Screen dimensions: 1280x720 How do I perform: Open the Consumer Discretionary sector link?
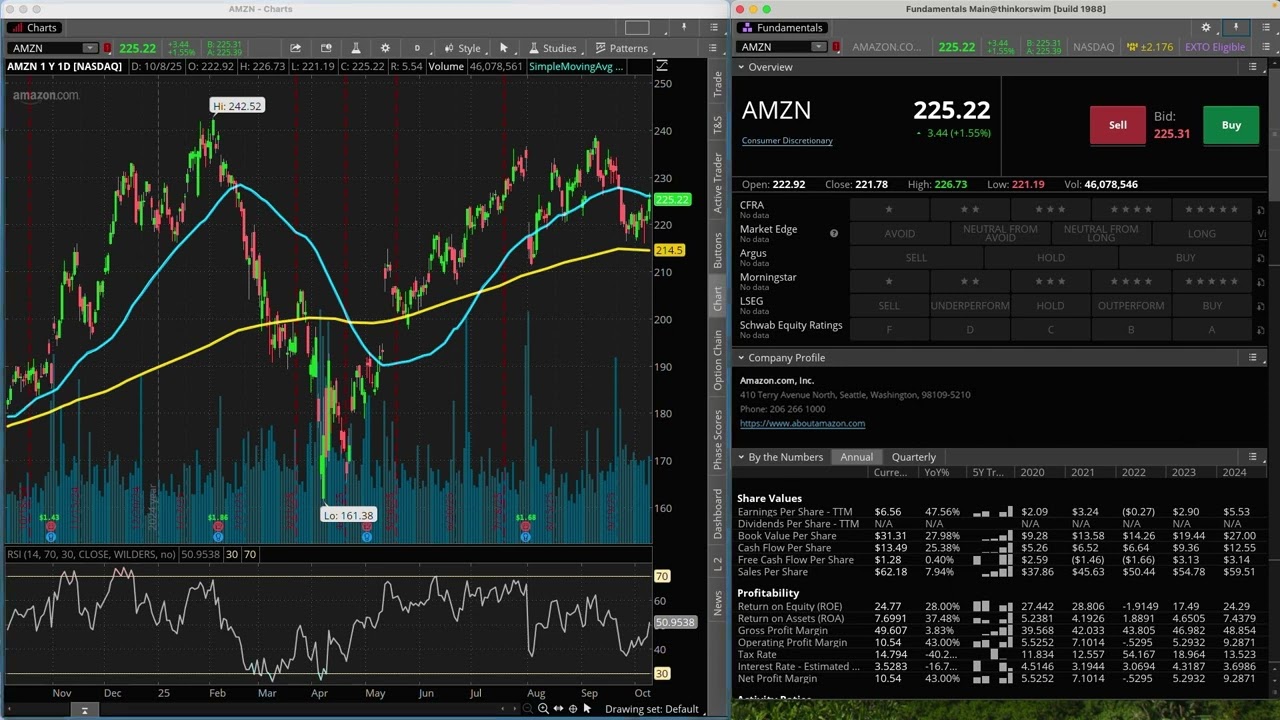click(787, 141)
